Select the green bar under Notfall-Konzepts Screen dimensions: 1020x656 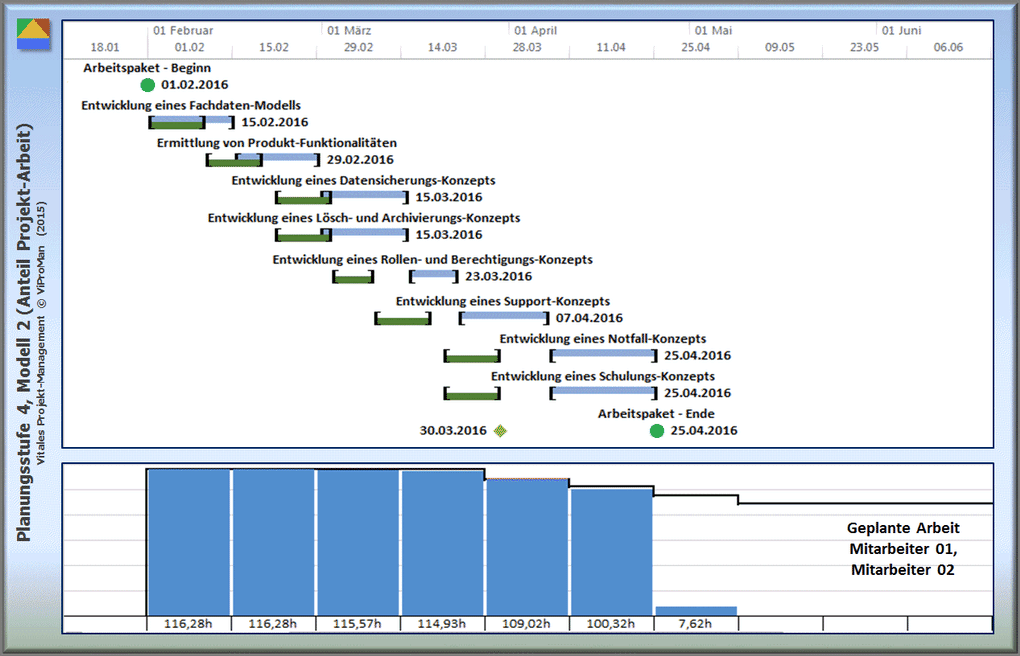click(x=472, y=358)
